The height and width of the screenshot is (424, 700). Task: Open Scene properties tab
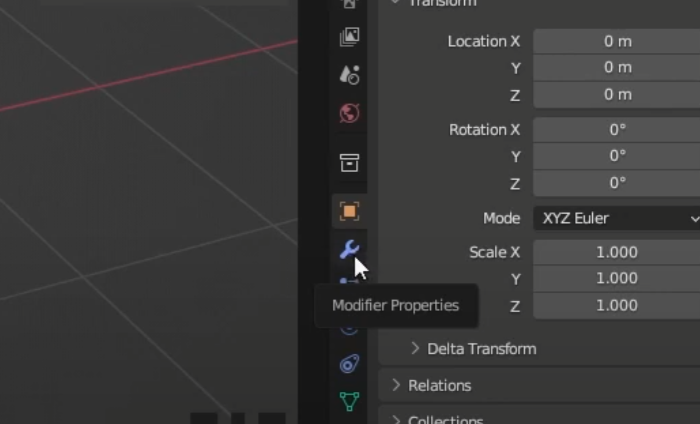(x=350, y=75)
